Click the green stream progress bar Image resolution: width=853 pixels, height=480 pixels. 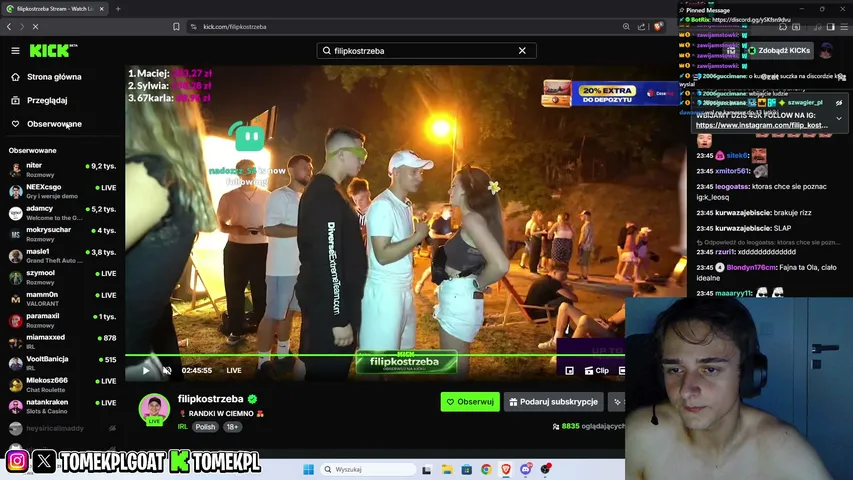tap(375, 355)
